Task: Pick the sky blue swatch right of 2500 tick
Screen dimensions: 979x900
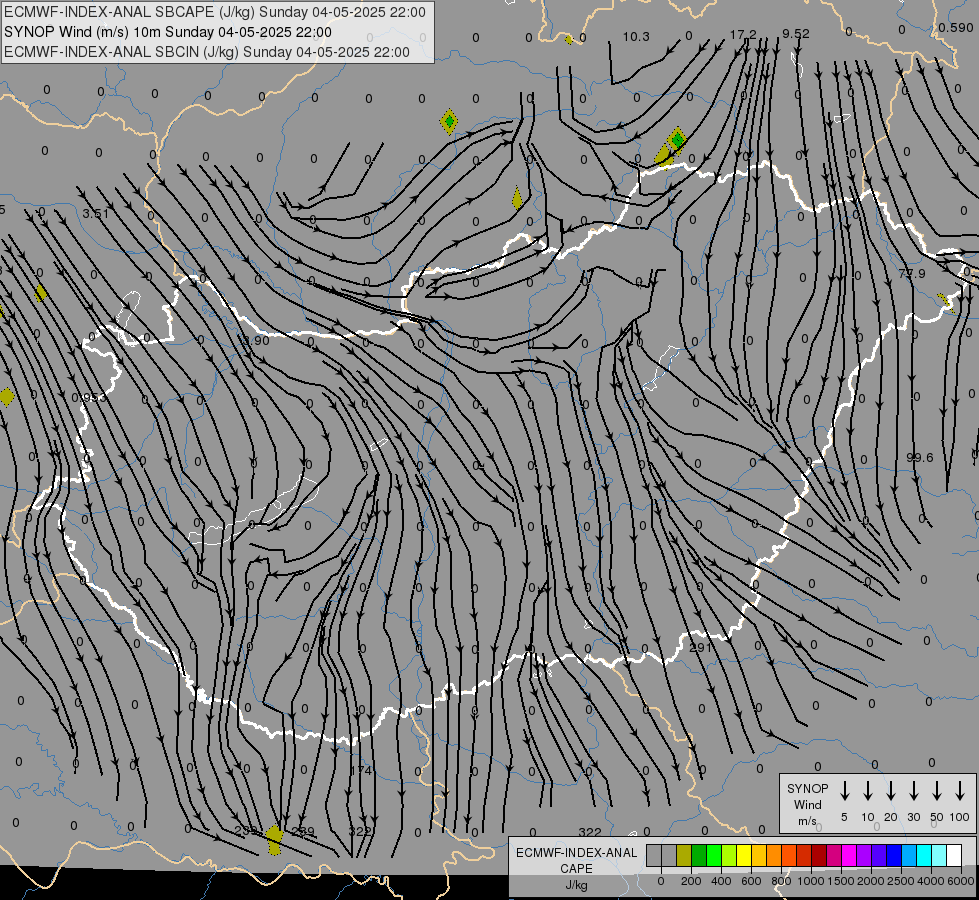Action: tap(910, 855)
